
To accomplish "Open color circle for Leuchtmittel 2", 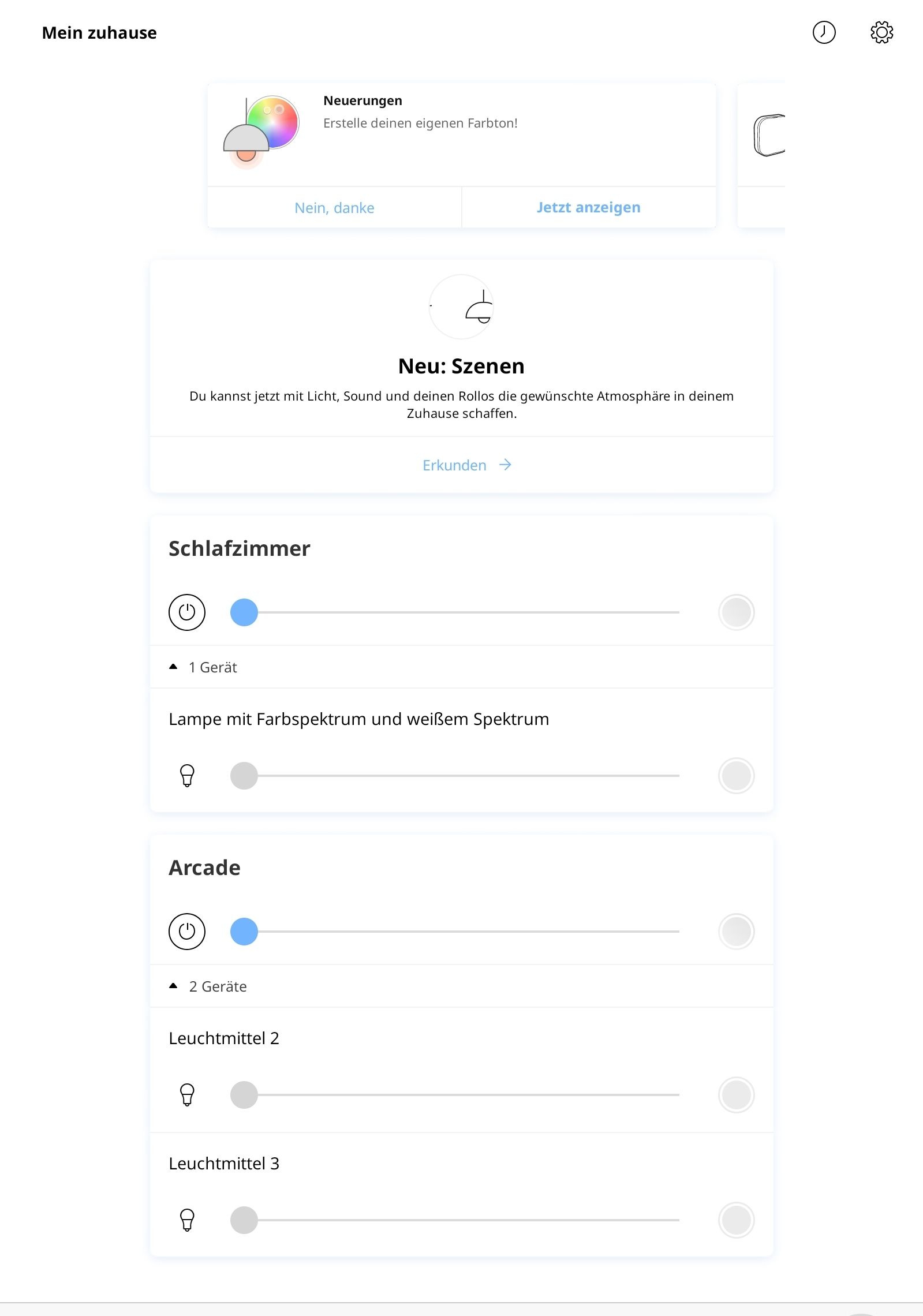I will pyautogui.click(x=736, y=1095).
